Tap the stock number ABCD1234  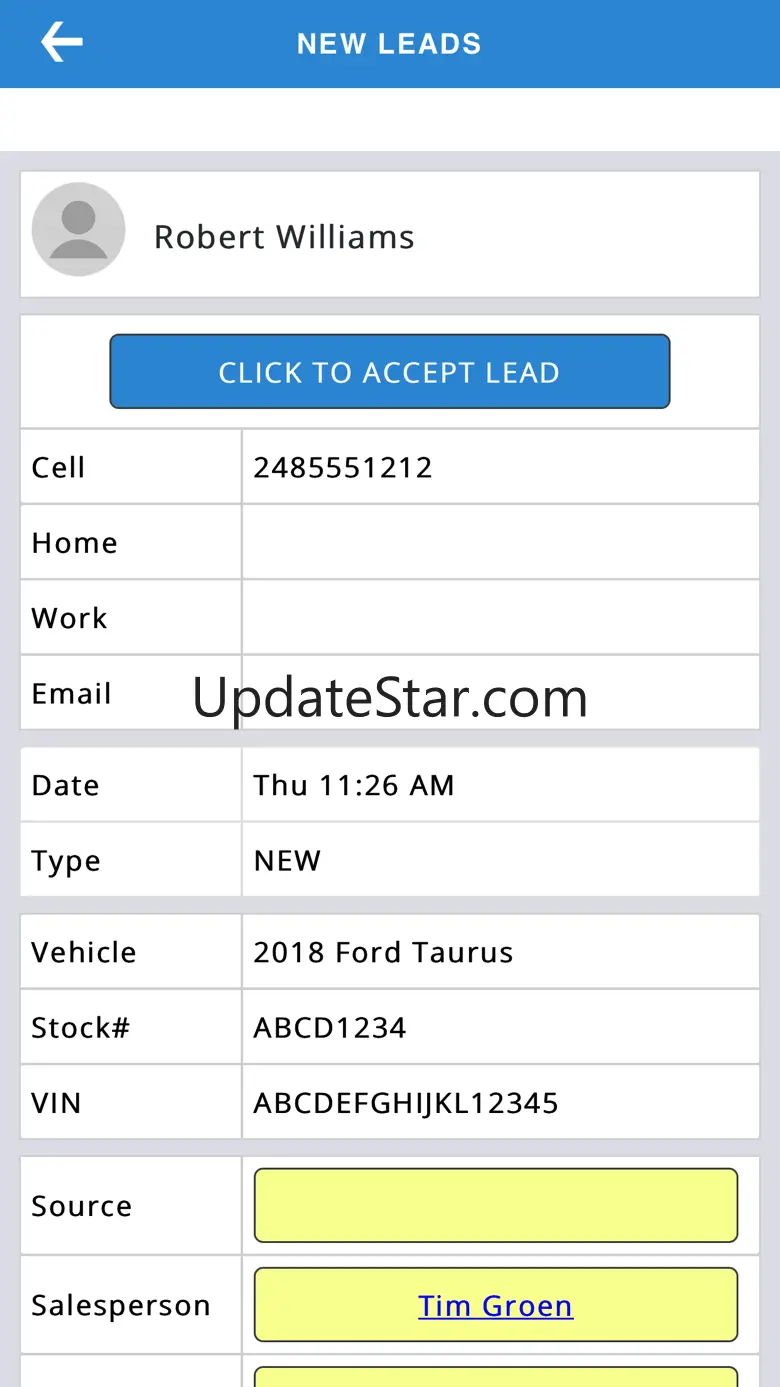click(x=330, y=1027)
